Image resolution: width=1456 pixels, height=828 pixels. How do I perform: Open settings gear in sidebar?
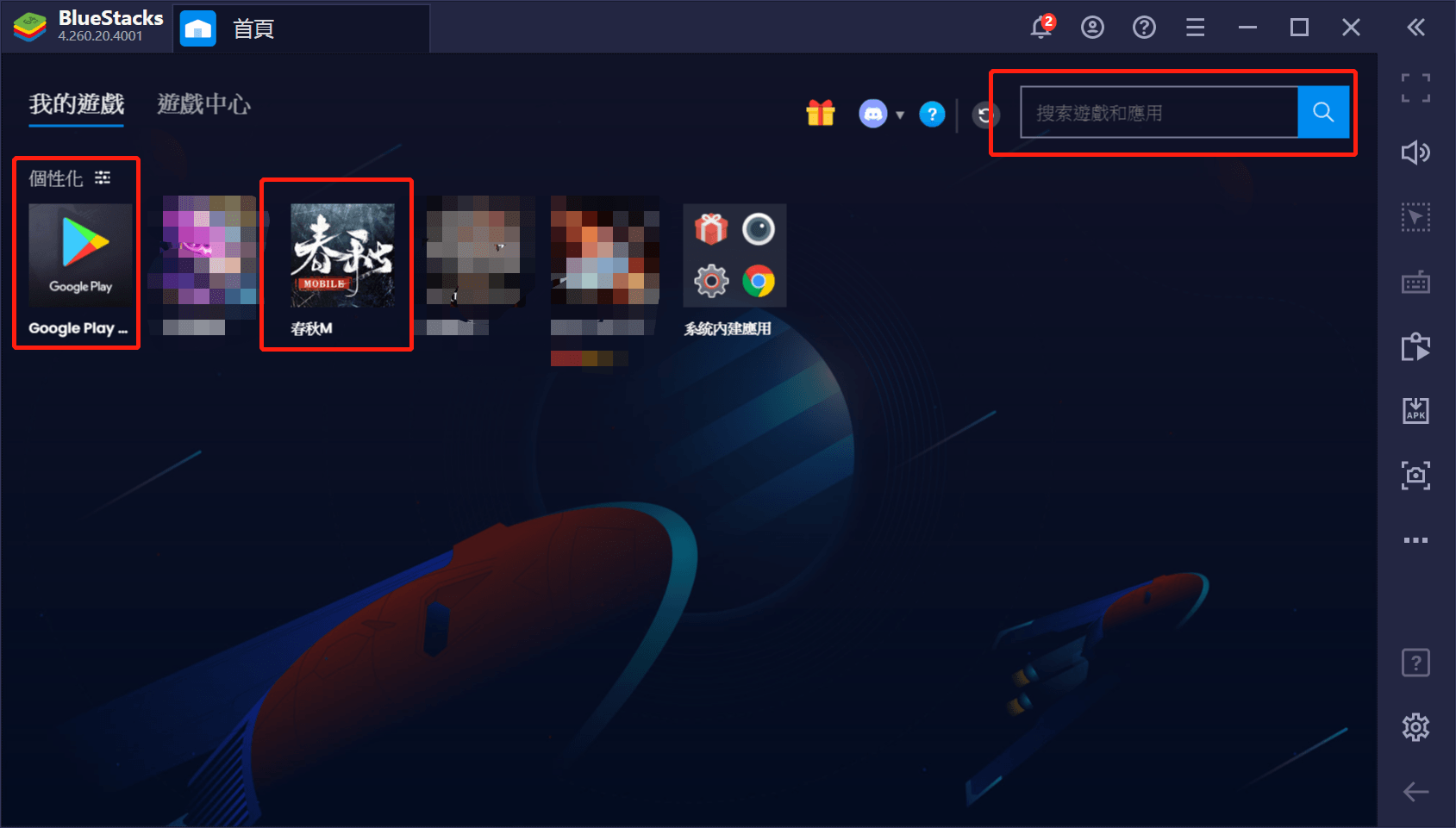[x=1415, y=727]
